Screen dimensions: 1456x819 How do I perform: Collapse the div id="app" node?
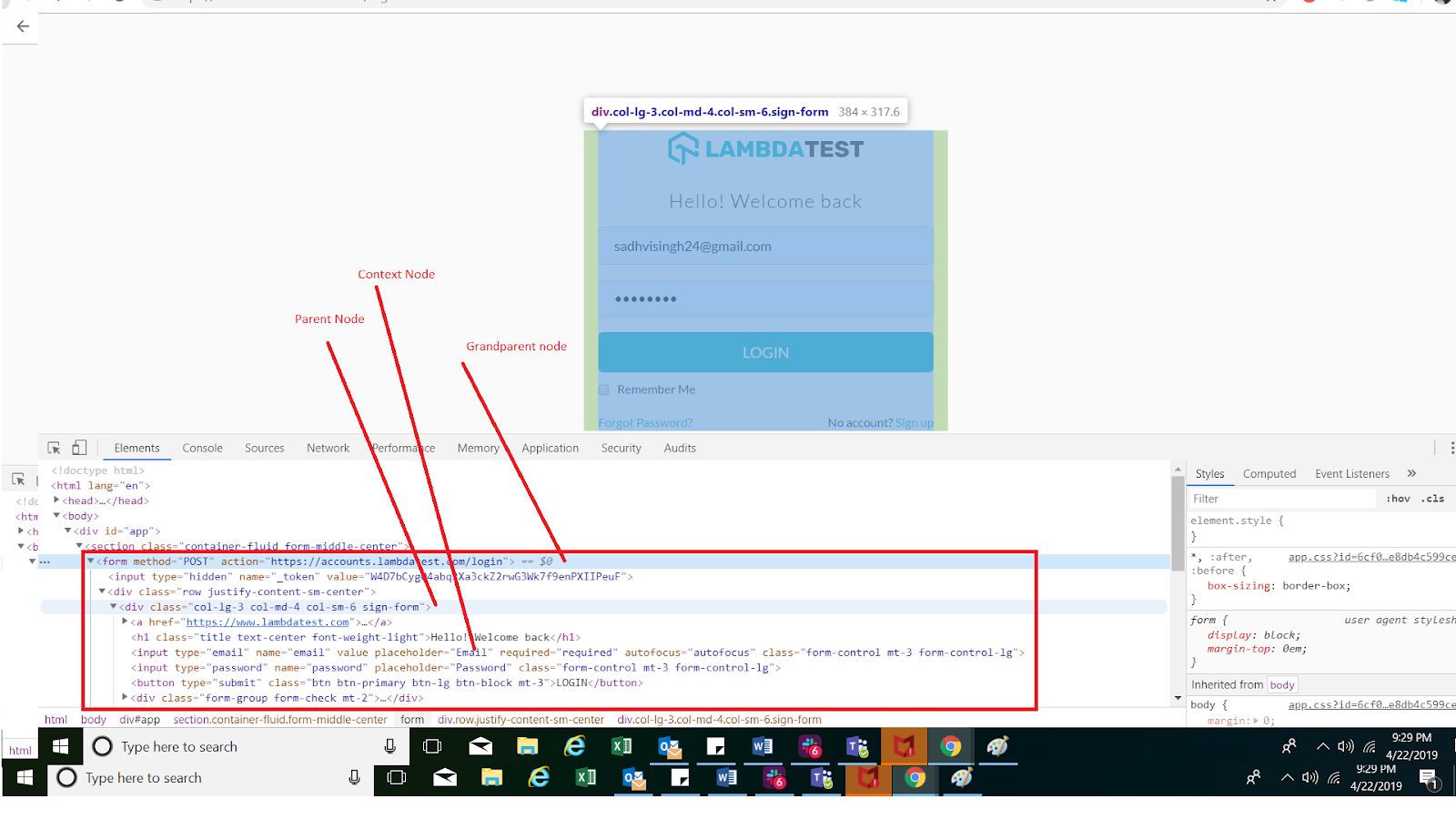pyautogui.click(x=67, y=531)
